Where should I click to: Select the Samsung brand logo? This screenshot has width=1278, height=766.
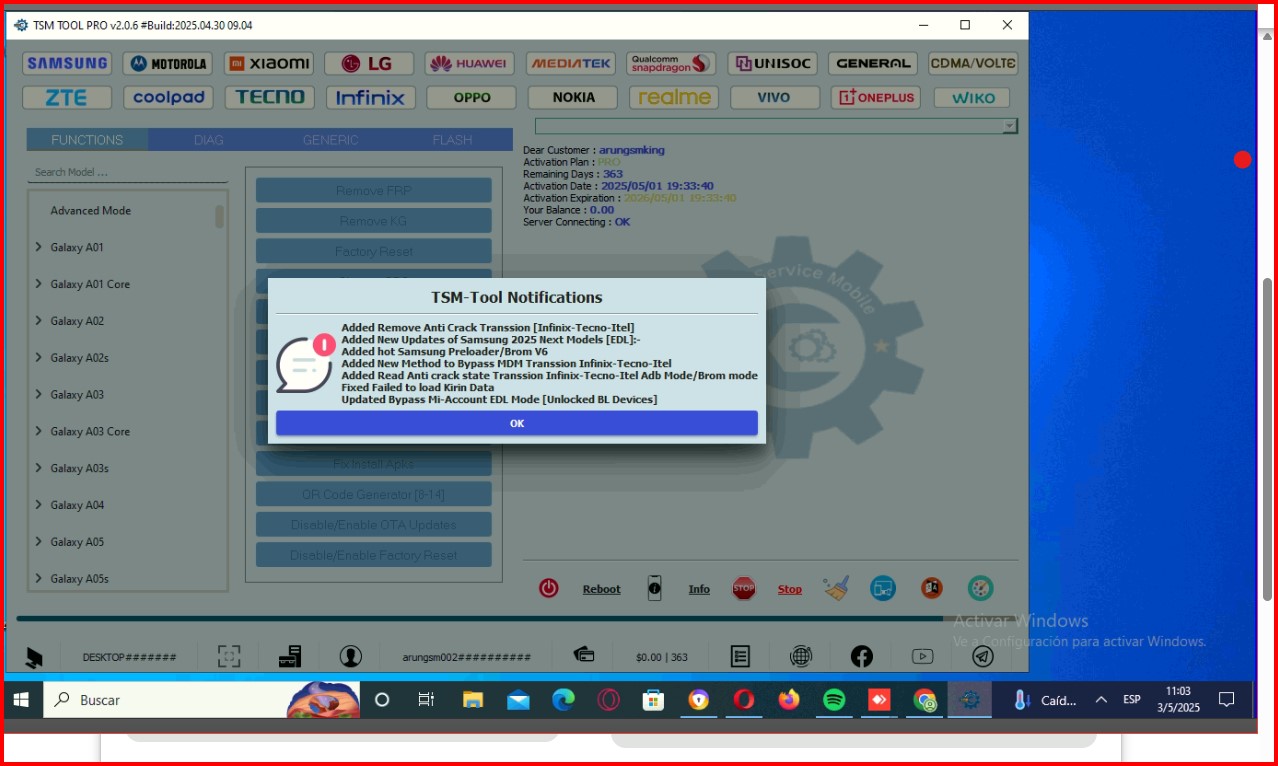[x=67, y=63]
